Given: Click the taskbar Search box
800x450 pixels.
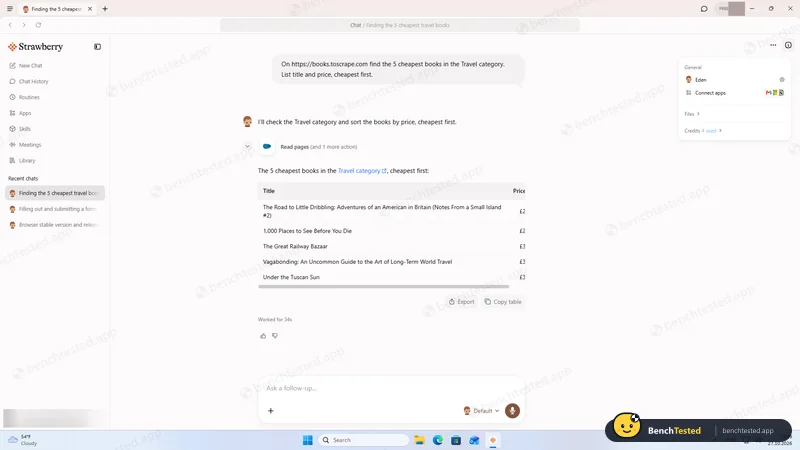Looking at the screenshot, I should pyautogui.click(x=363, y=440).
